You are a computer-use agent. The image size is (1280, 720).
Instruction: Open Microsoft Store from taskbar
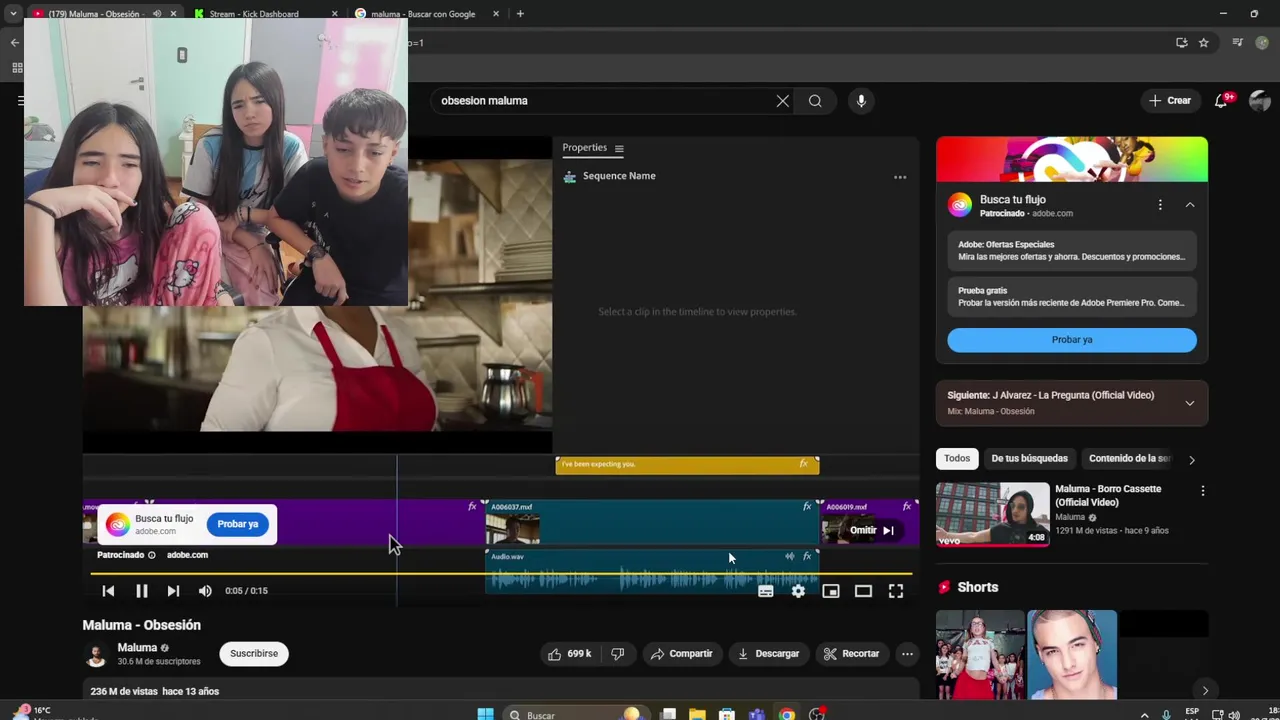coord(727,714)
